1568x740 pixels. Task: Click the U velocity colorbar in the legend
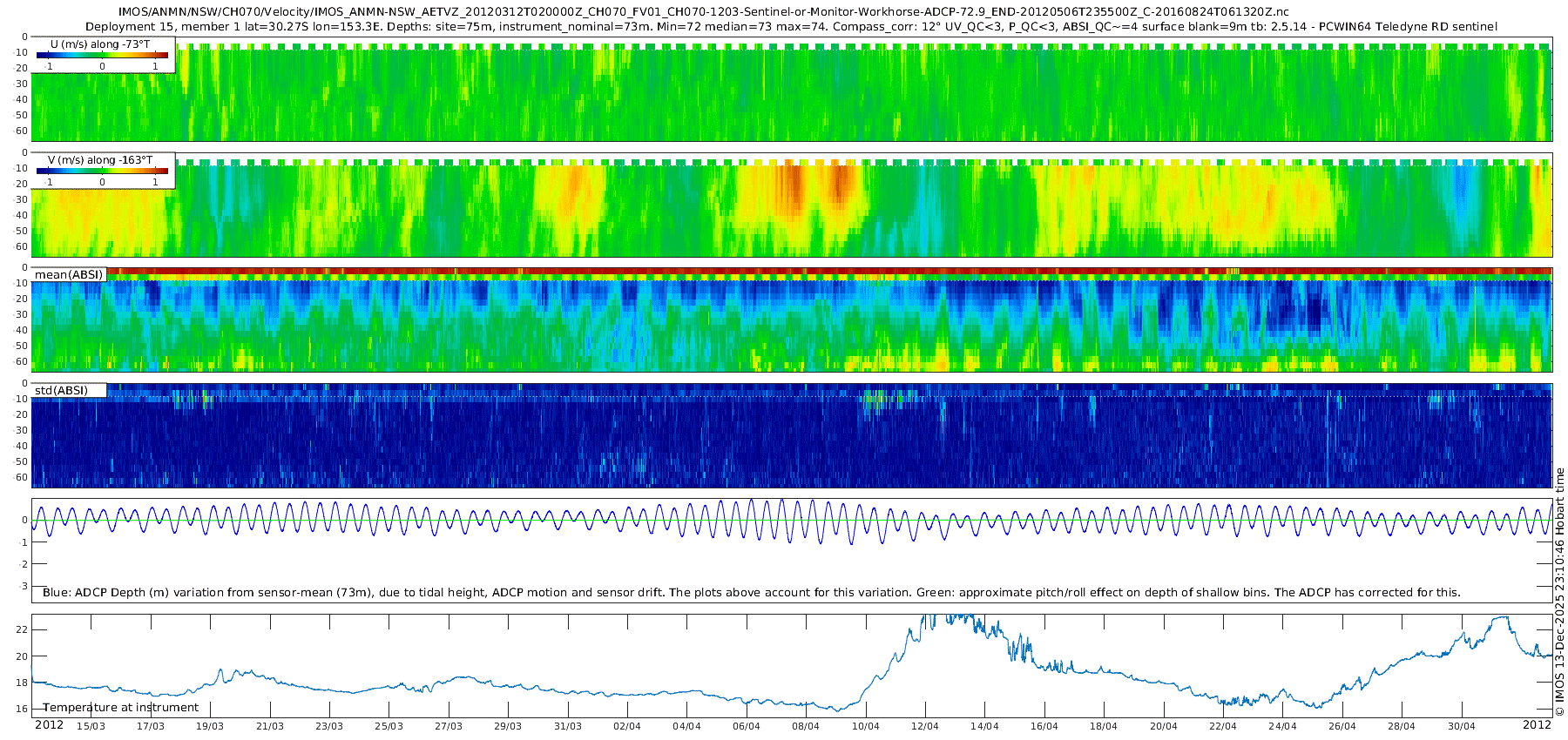(x=102, y=55)
